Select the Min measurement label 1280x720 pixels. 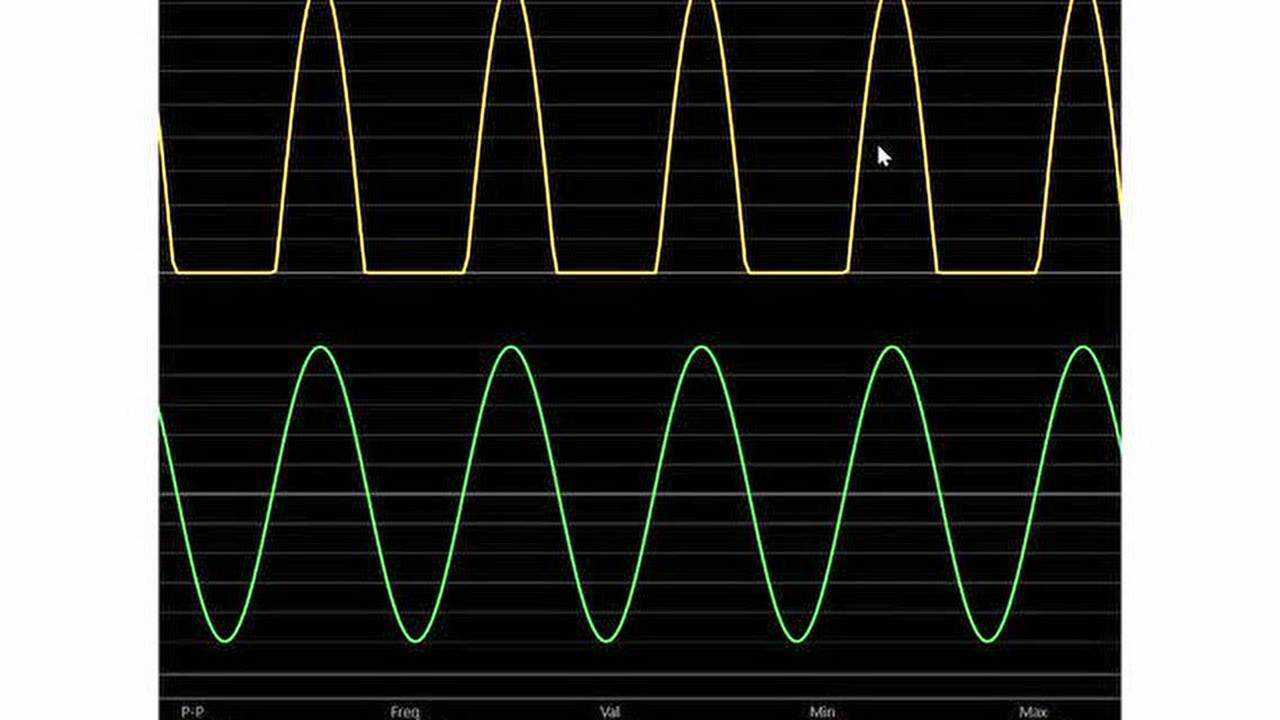pos(822,711)
